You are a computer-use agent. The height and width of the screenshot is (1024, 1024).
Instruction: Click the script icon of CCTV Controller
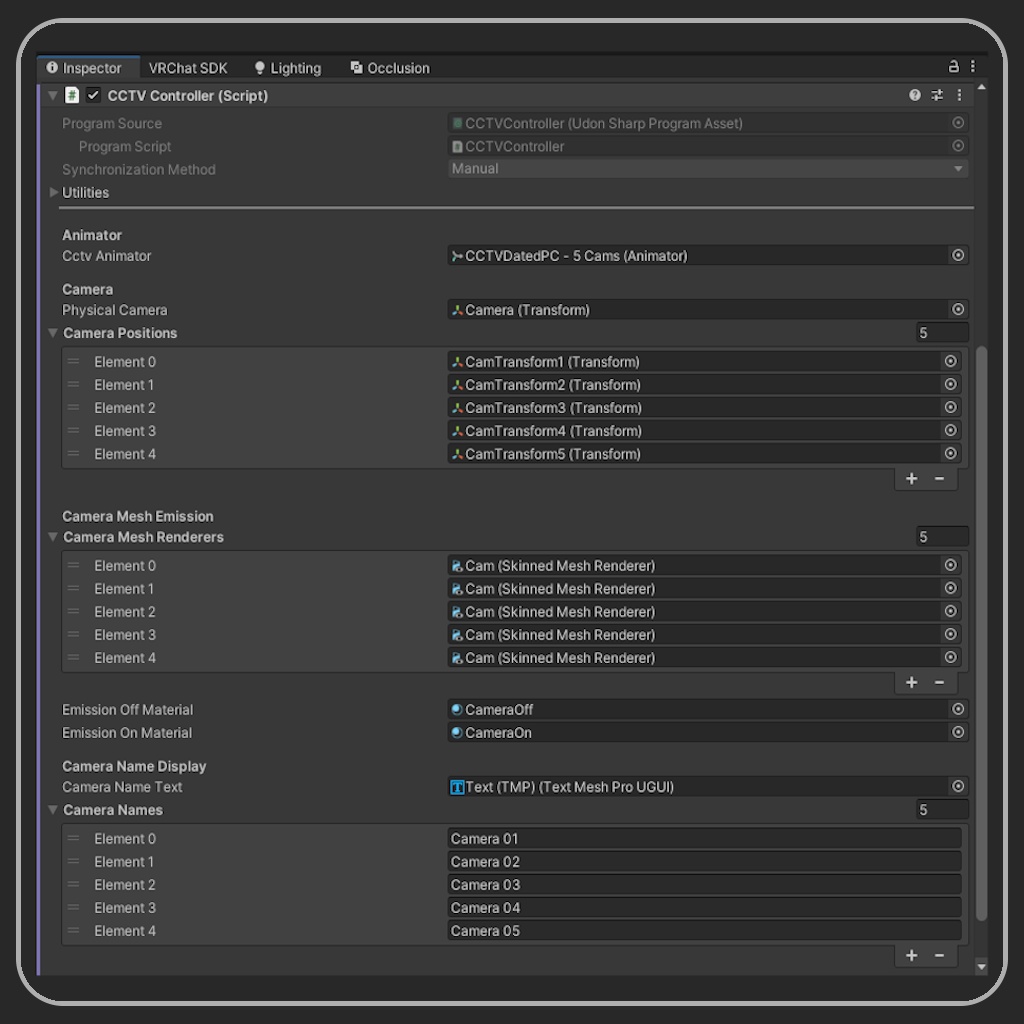pyautogui.click(x=72, y=95)
